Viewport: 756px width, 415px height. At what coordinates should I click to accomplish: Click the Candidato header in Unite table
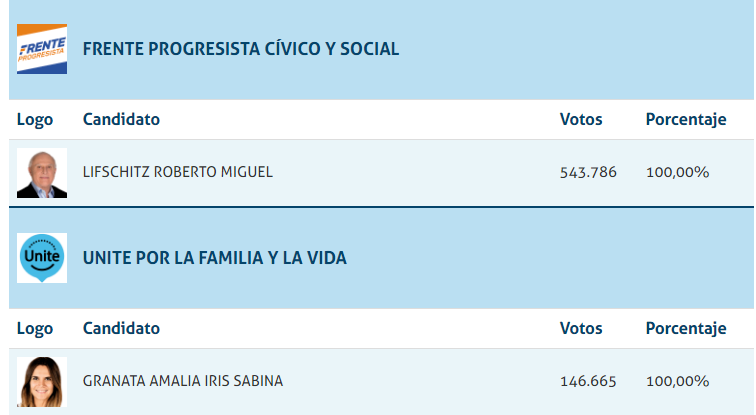pos(121,328)
